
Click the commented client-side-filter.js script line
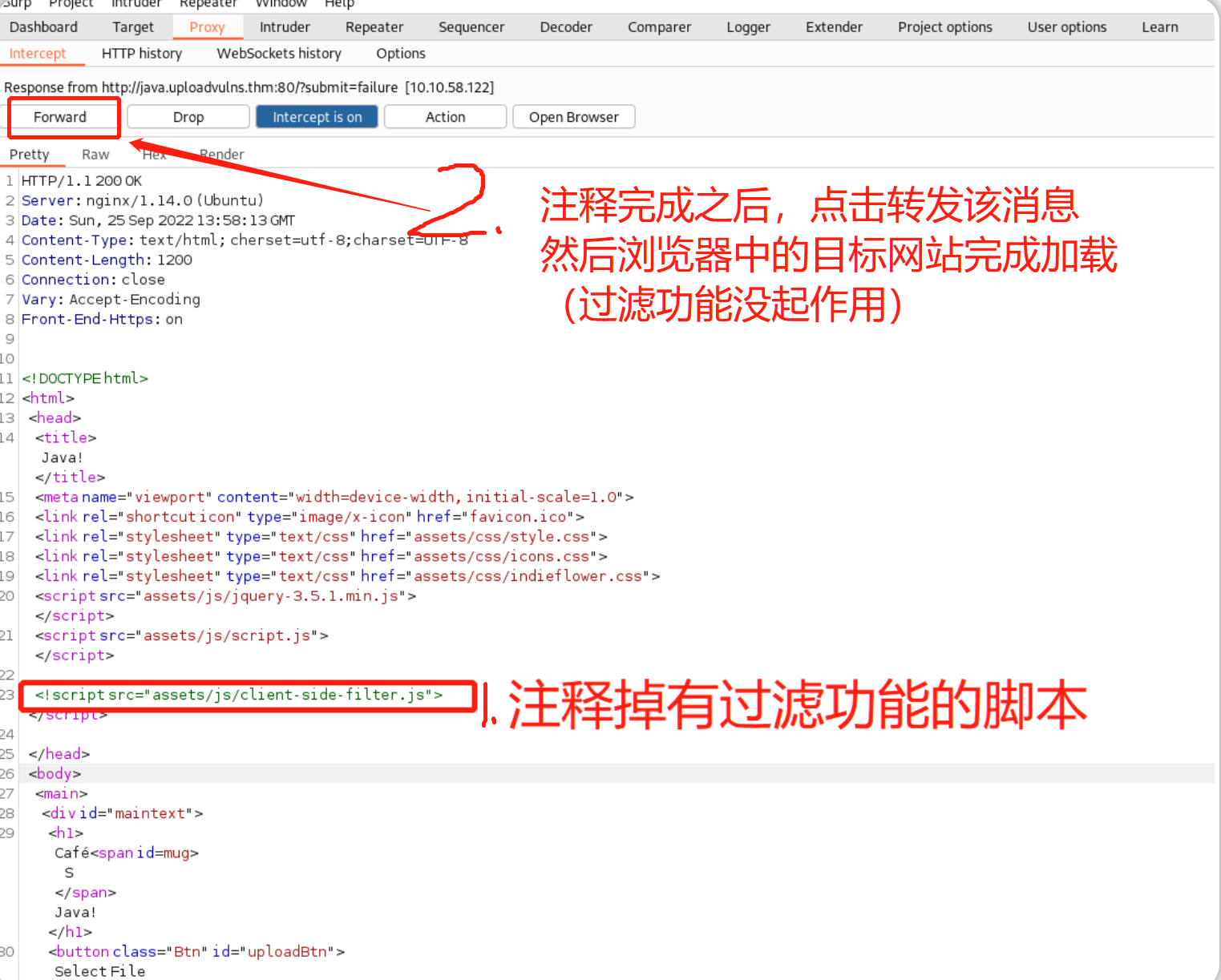coord(239,695)
